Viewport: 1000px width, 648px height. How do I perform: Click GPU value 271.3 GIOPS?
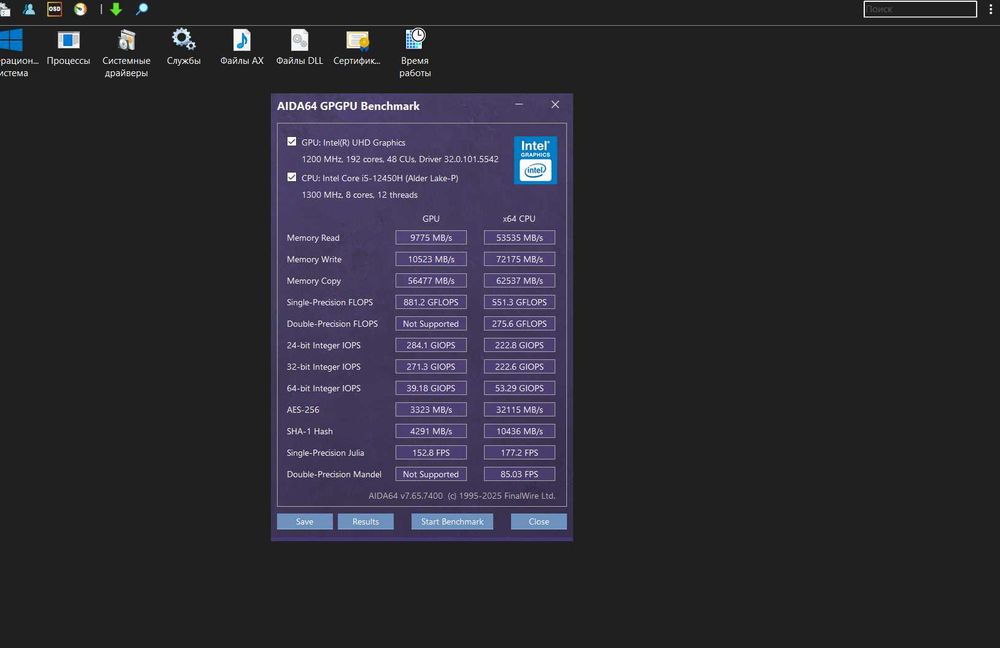click(x=430, y=367)
